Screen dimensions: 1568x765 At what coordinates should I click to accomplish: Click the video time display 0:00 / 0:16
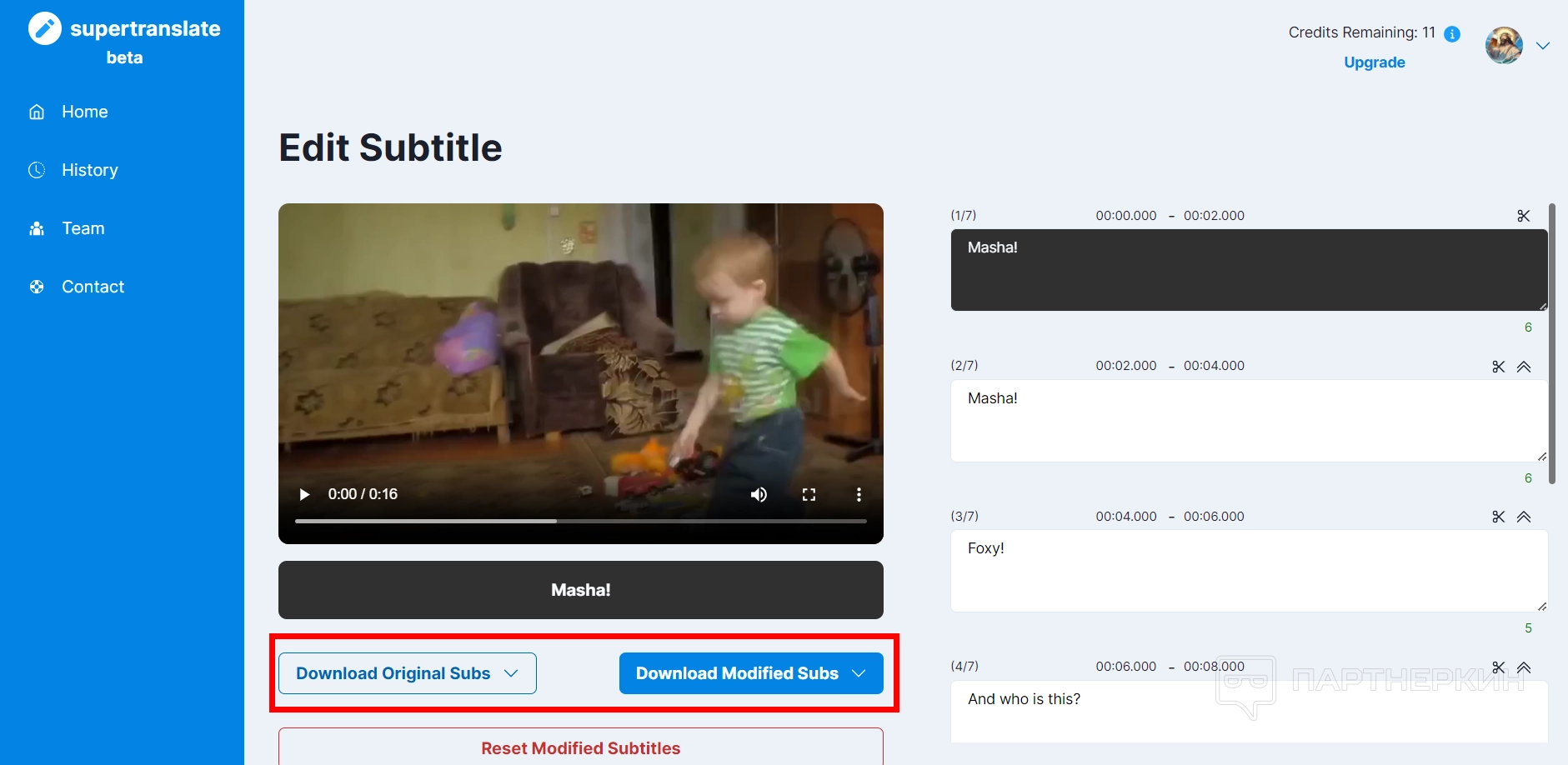point(363,494)
